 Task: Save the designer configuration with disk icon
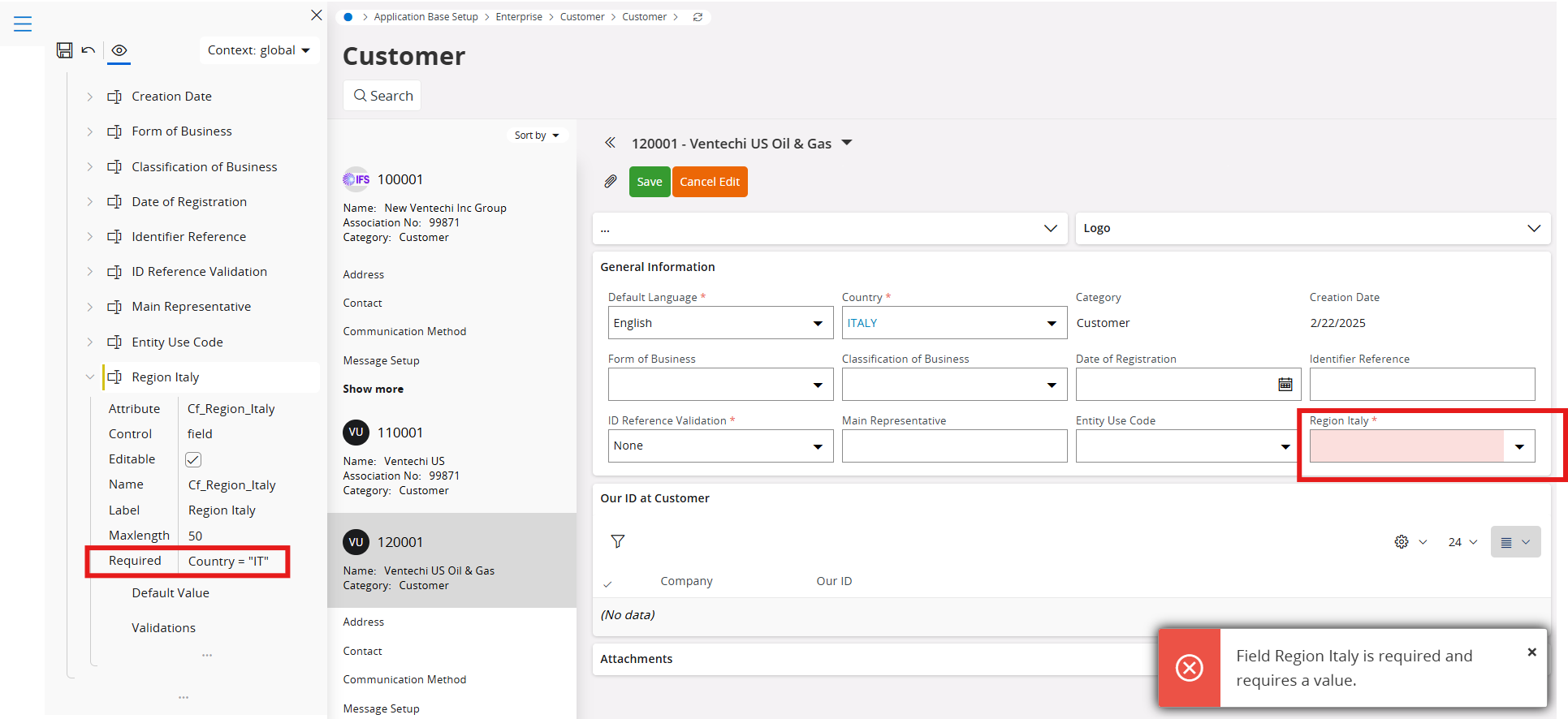(65, 50)
